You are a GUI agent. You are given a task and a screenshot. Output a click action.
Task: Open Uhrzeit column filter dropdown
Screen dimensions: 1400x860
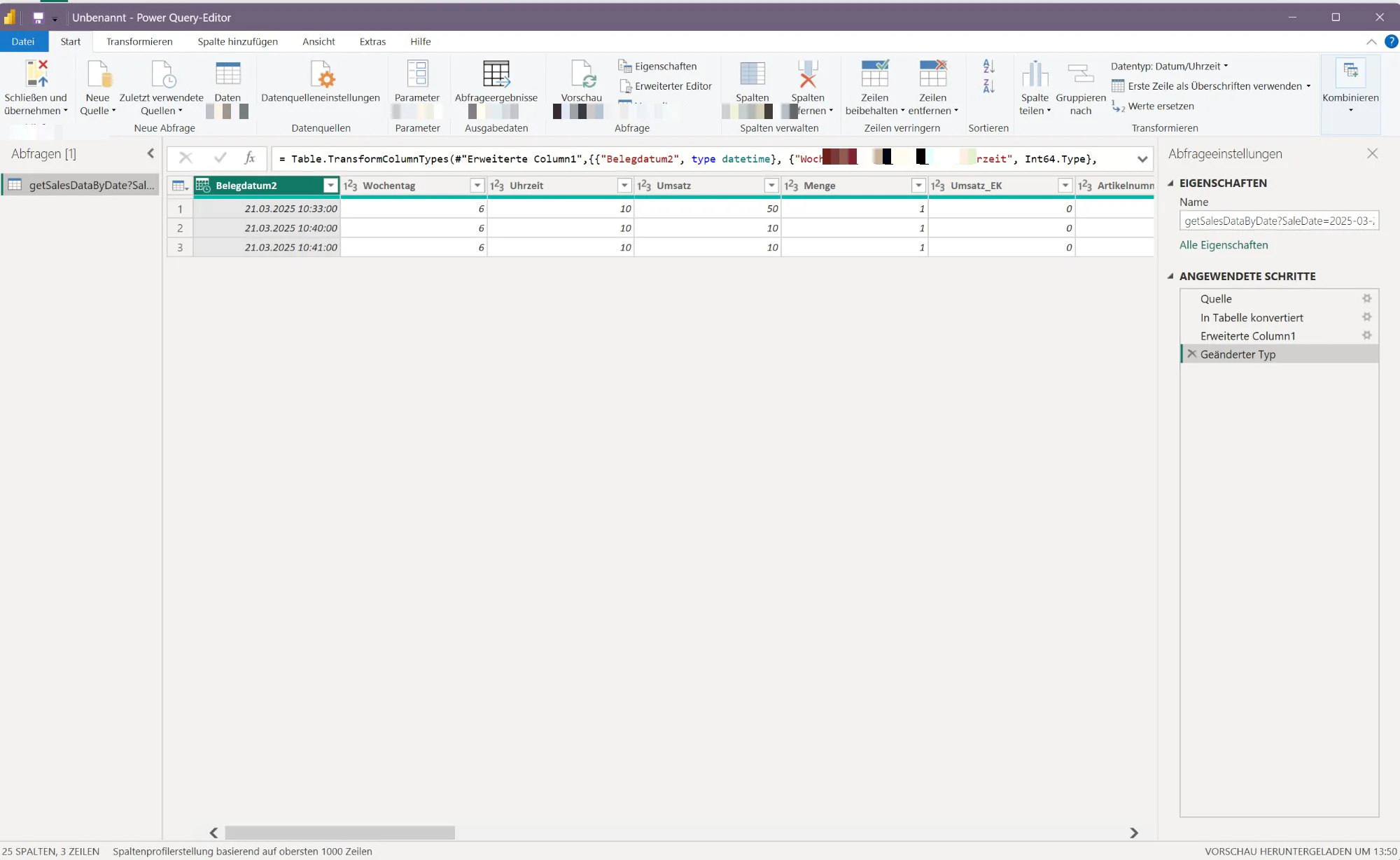pyautogui.click(x=624, y=186)
